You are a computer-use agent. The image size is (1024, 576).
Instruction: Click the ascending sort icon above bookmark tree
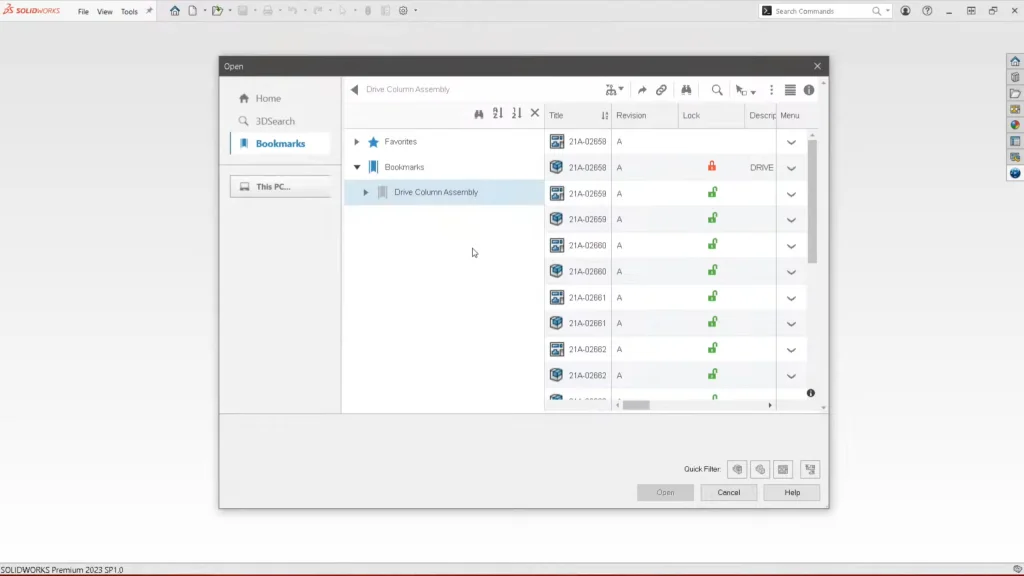tap(498, 114)
